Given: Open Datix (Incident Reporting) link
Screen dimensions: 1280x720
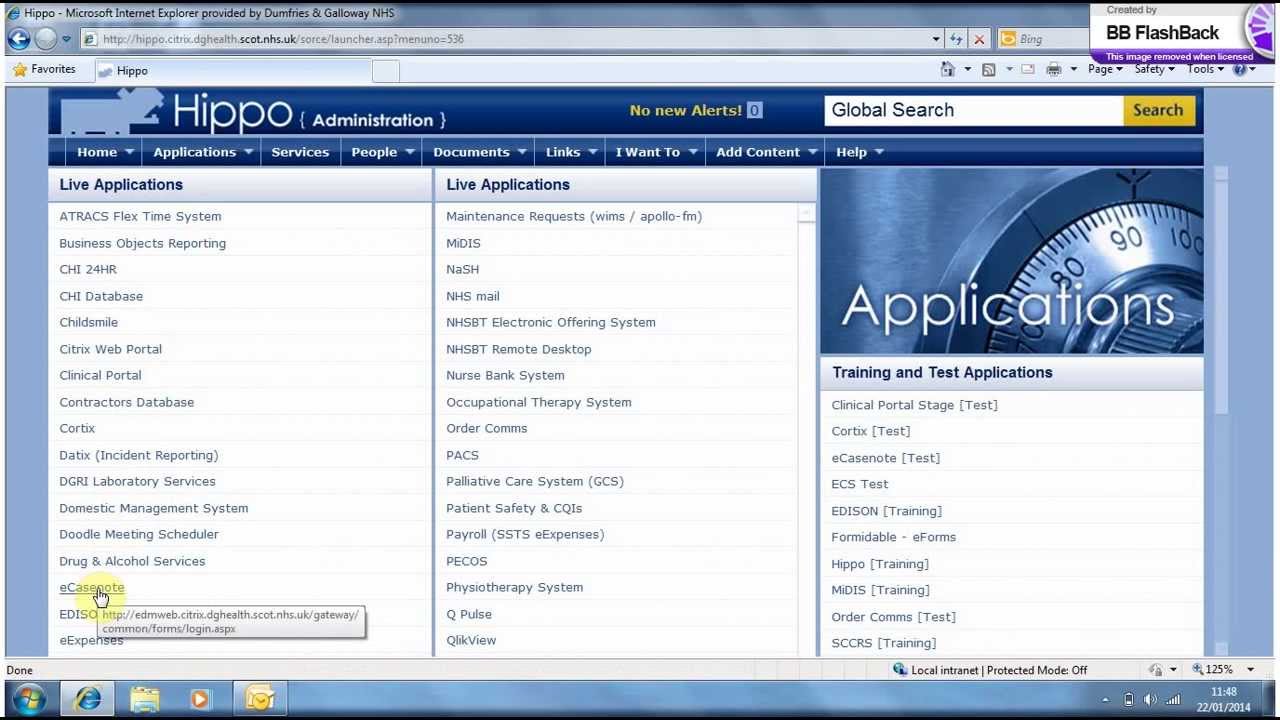Looking at the screenshot, I should point(139,455).
